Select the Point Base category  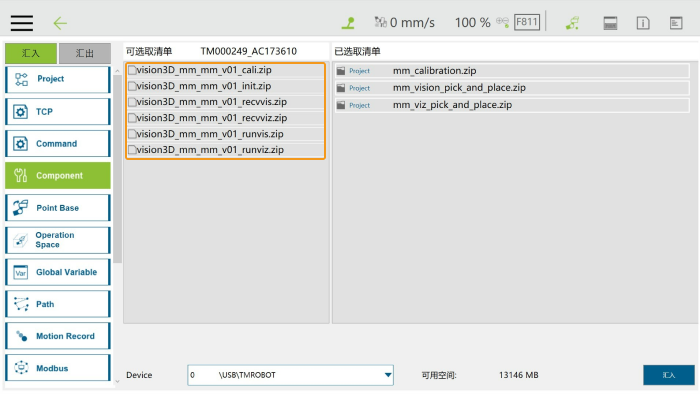[58, 208]
